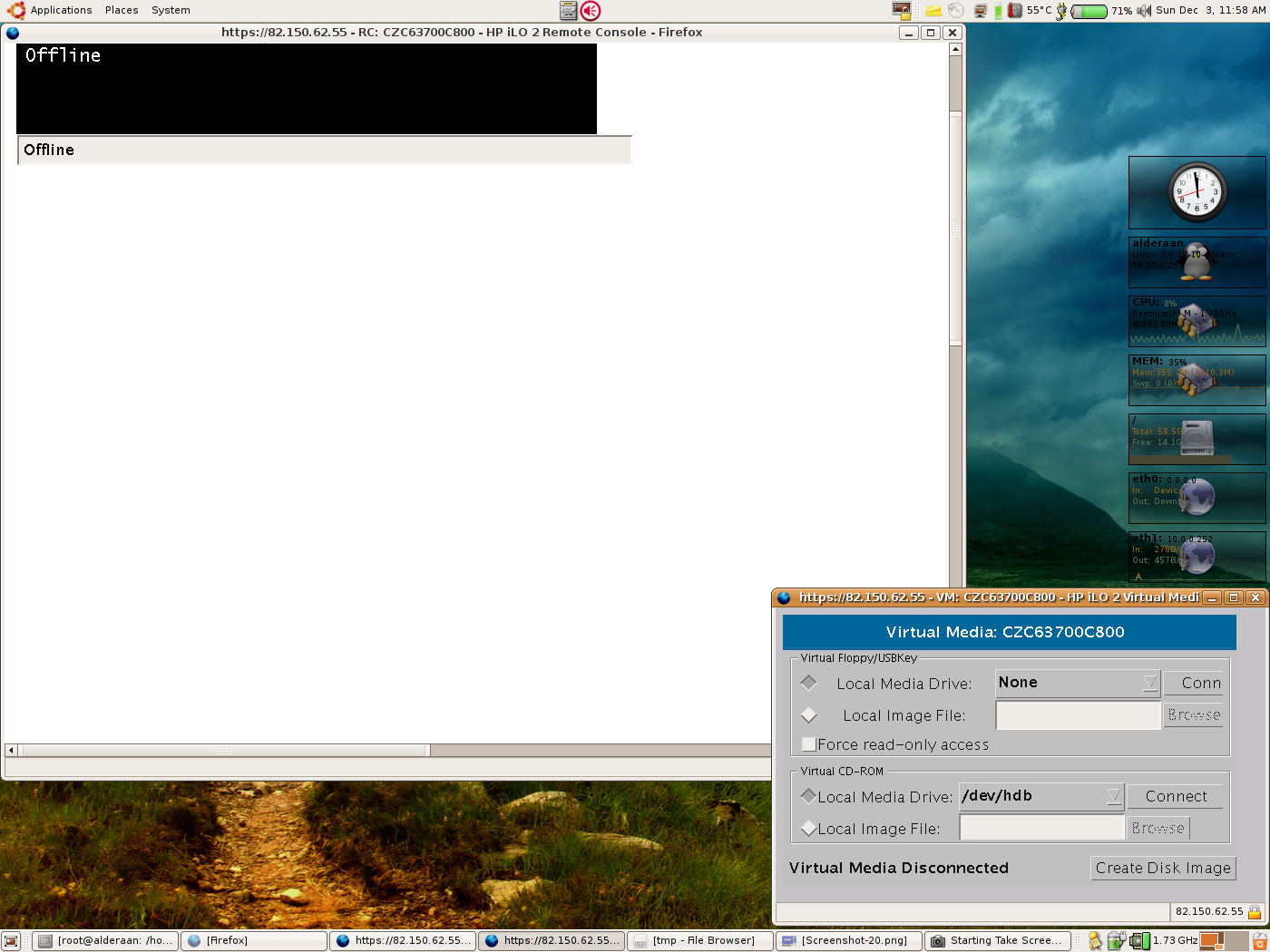Click the CPU frequency 1.73 GHz monitor
Image resolution: width=1270 pixels, height=952 pixels.
(1164, 941)
